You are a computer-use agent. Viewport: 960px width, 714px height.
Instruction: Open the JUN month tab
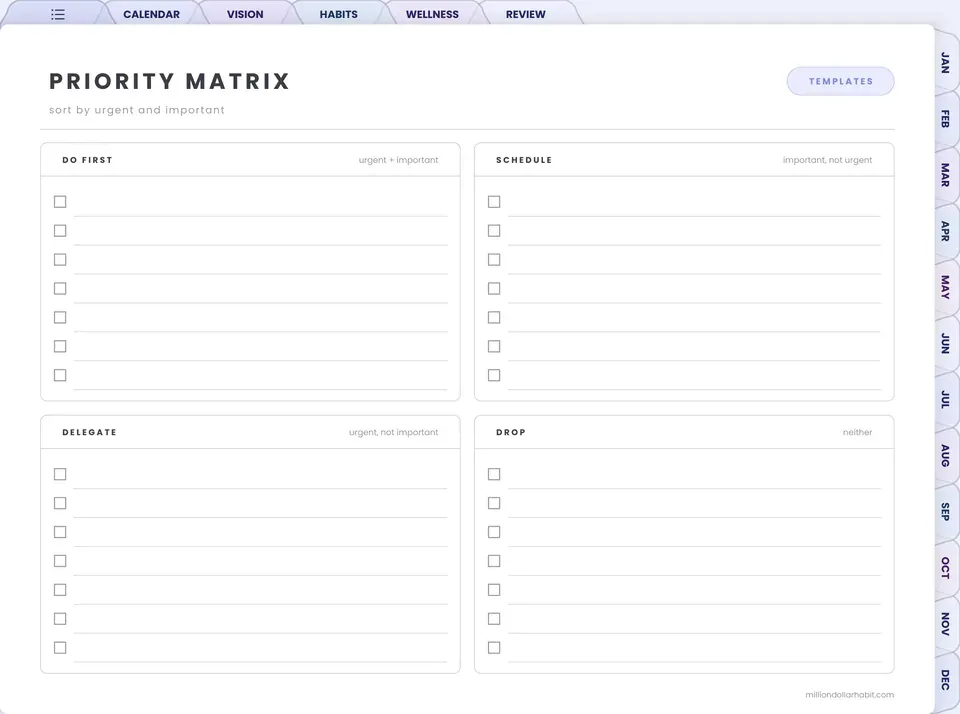pos(945,343)
